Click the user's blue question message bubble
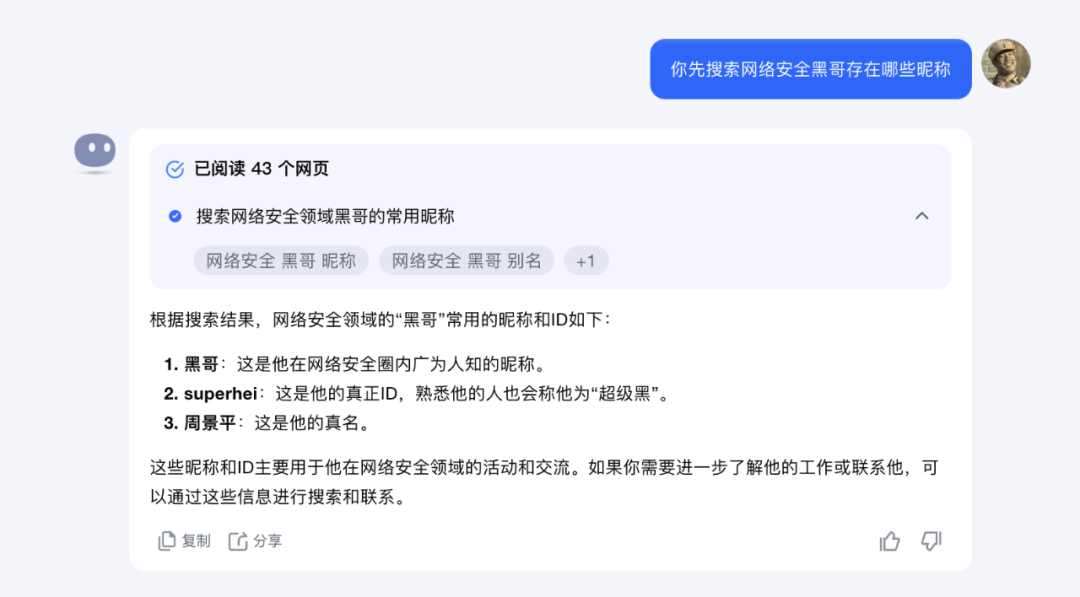Screen dimensions: 1080x597 pos(811,69)
